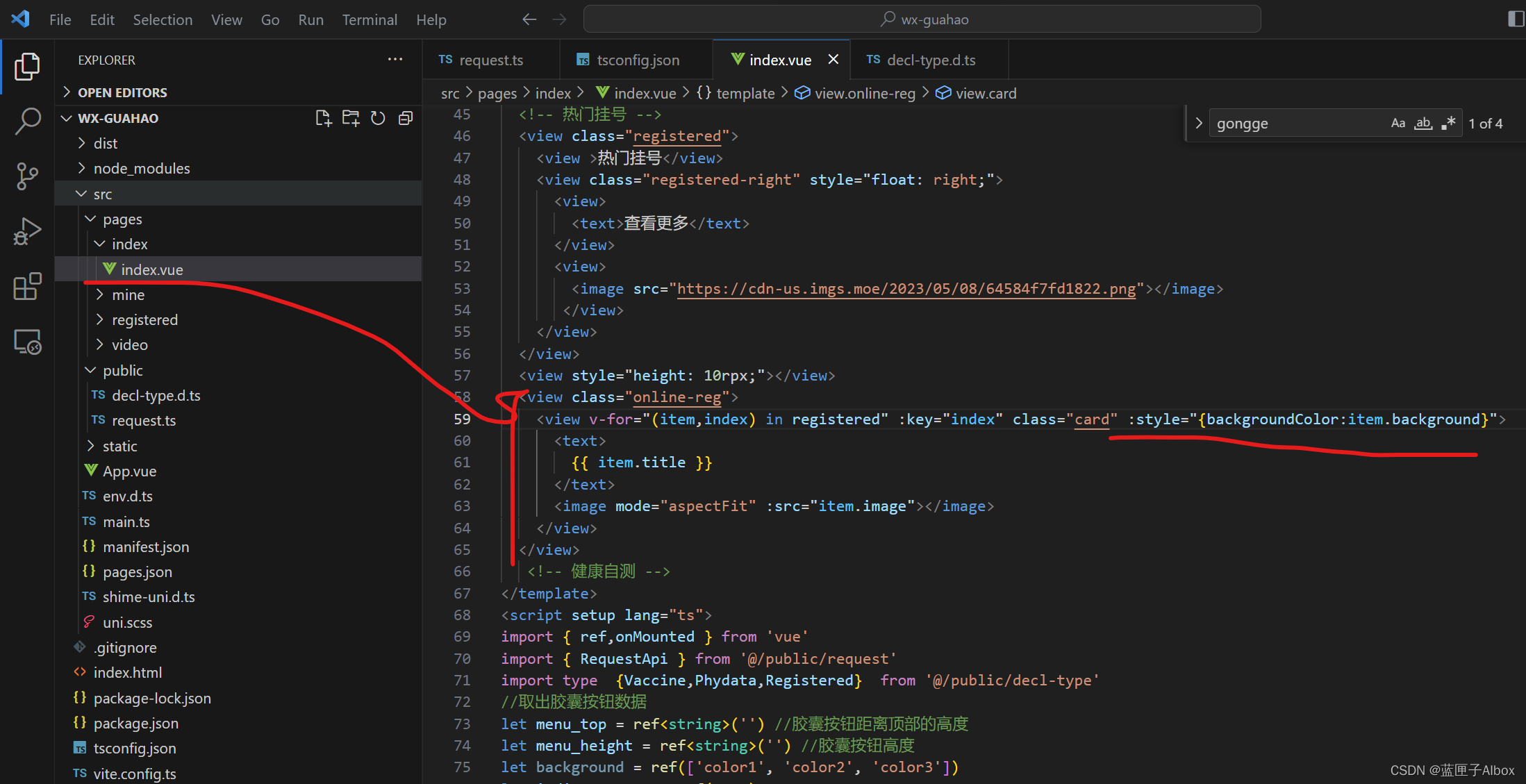Open the Source Control view
Screen dimensions: 1526x784
click(27, 176)
